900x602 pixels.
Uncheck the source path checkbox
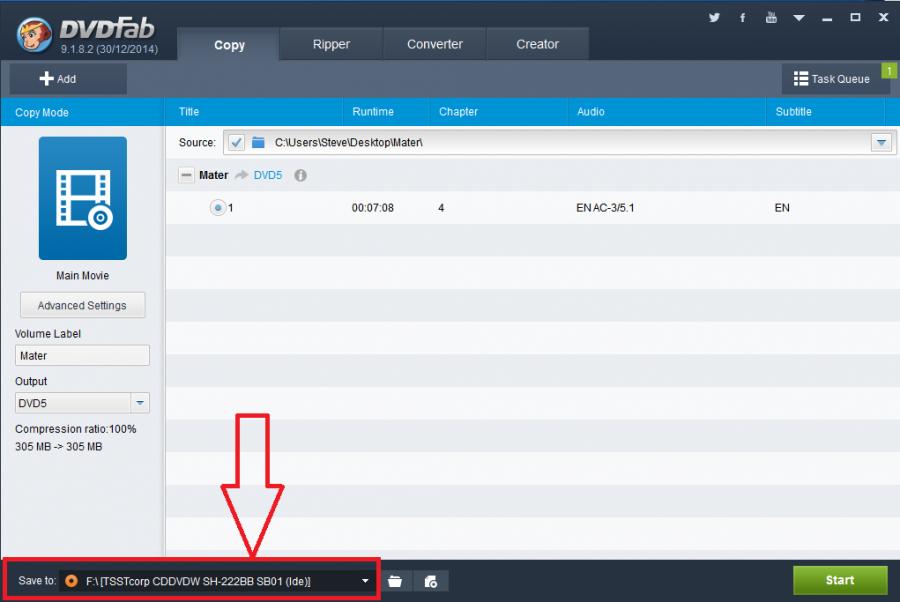236,142
